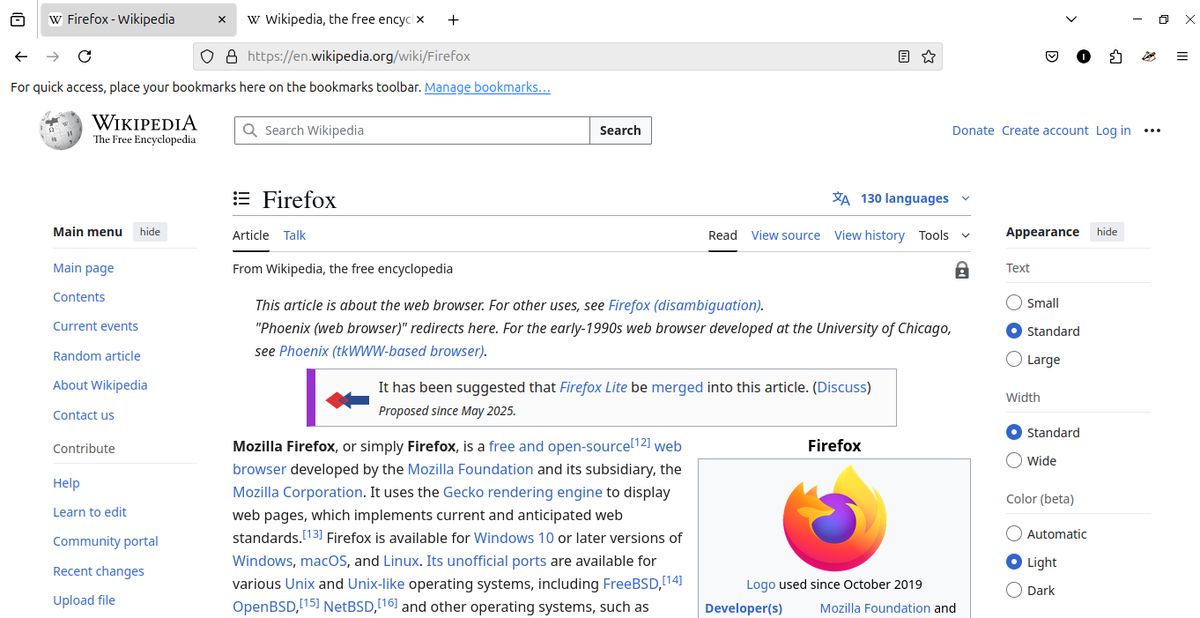
Task: Open a new tab with plus
Action: coord(454,19)
